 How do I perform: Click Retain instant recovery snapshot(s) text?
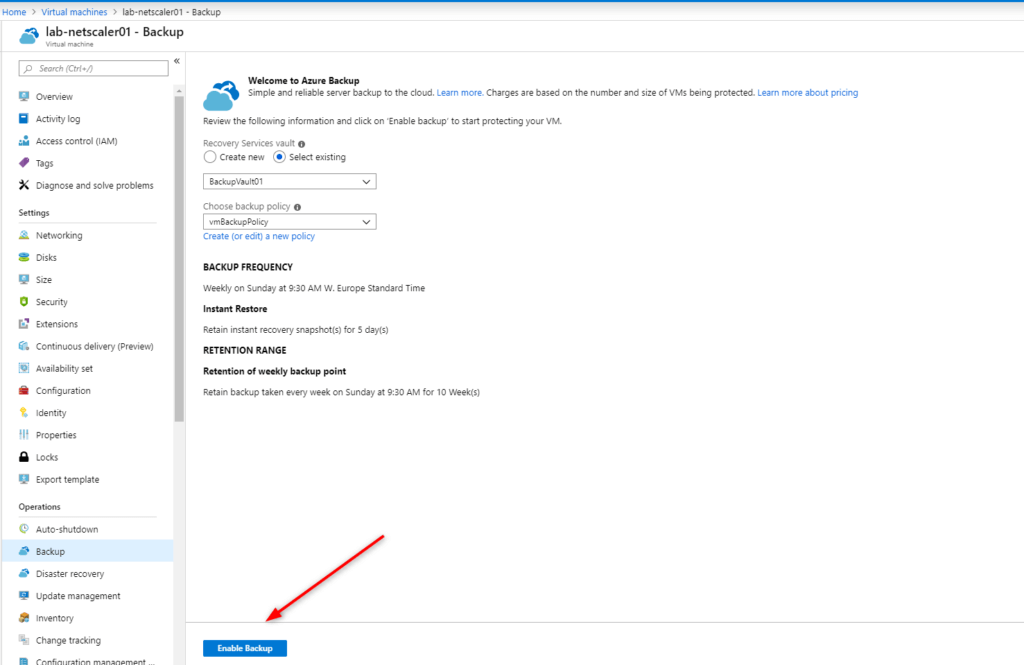[x=296, y=330]
